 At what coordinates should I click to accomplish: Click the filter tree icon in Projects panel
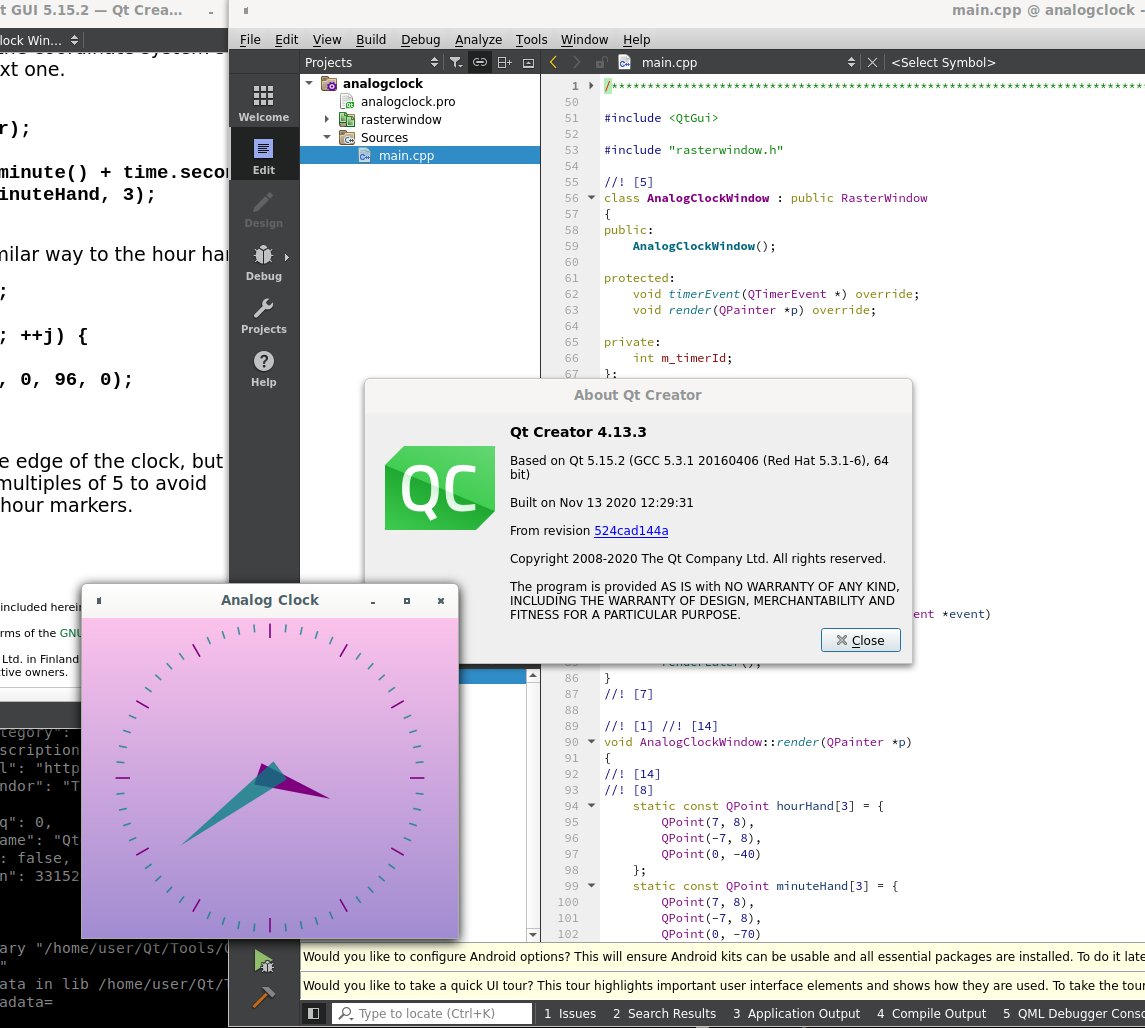(x=456, y=63)
